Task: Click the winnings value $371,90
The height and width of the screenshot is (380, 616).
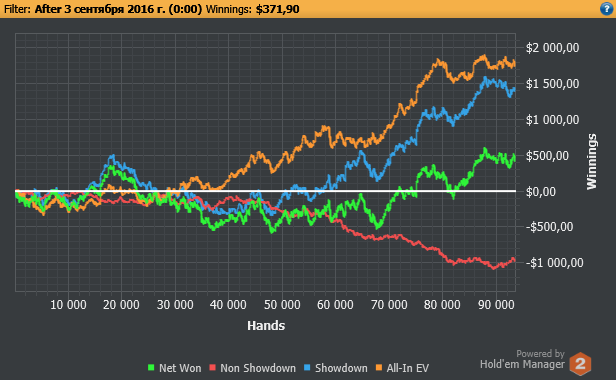Action: tap(277, 9)
